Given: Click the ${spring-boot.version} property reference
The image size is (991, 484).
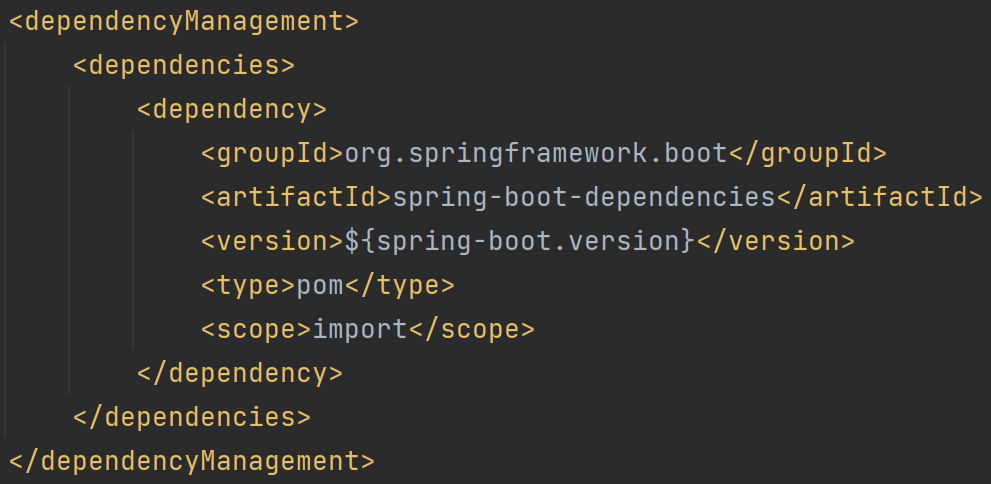Looking at the screenshot, I should pyautogui.click(x=520, y=241).
